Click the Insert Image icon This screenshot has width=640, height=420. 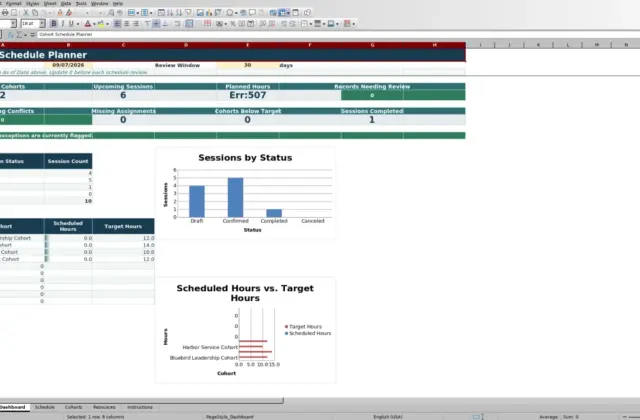pyautogui.click(x=200, y=13)
